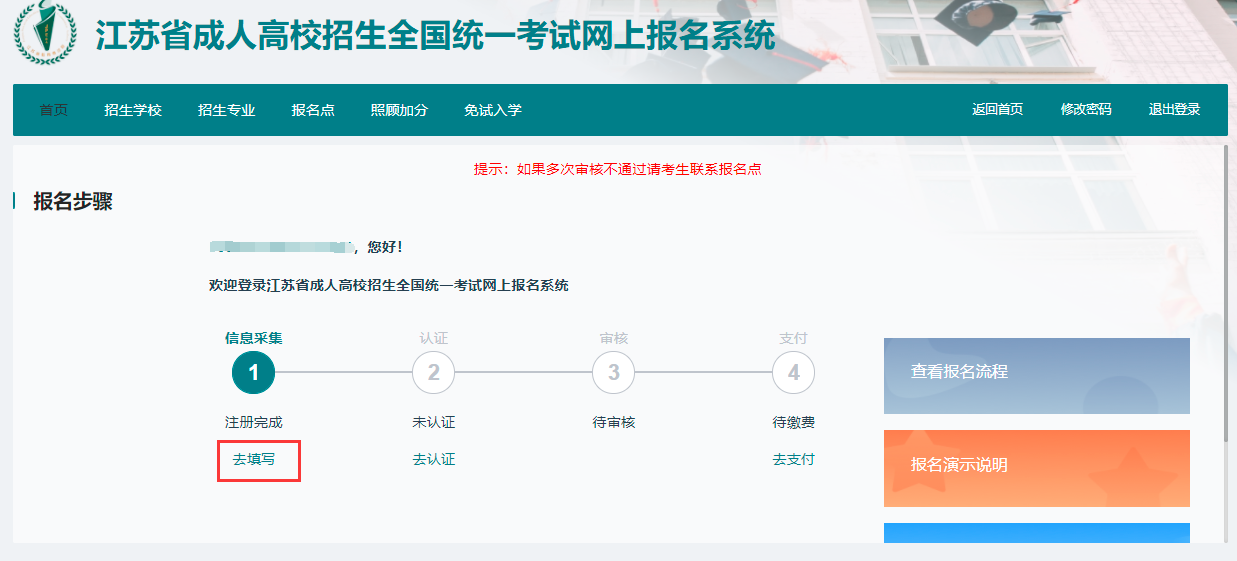Click the 去支付 link
The height and width of the screenshot is (561, 1237).
794,460
